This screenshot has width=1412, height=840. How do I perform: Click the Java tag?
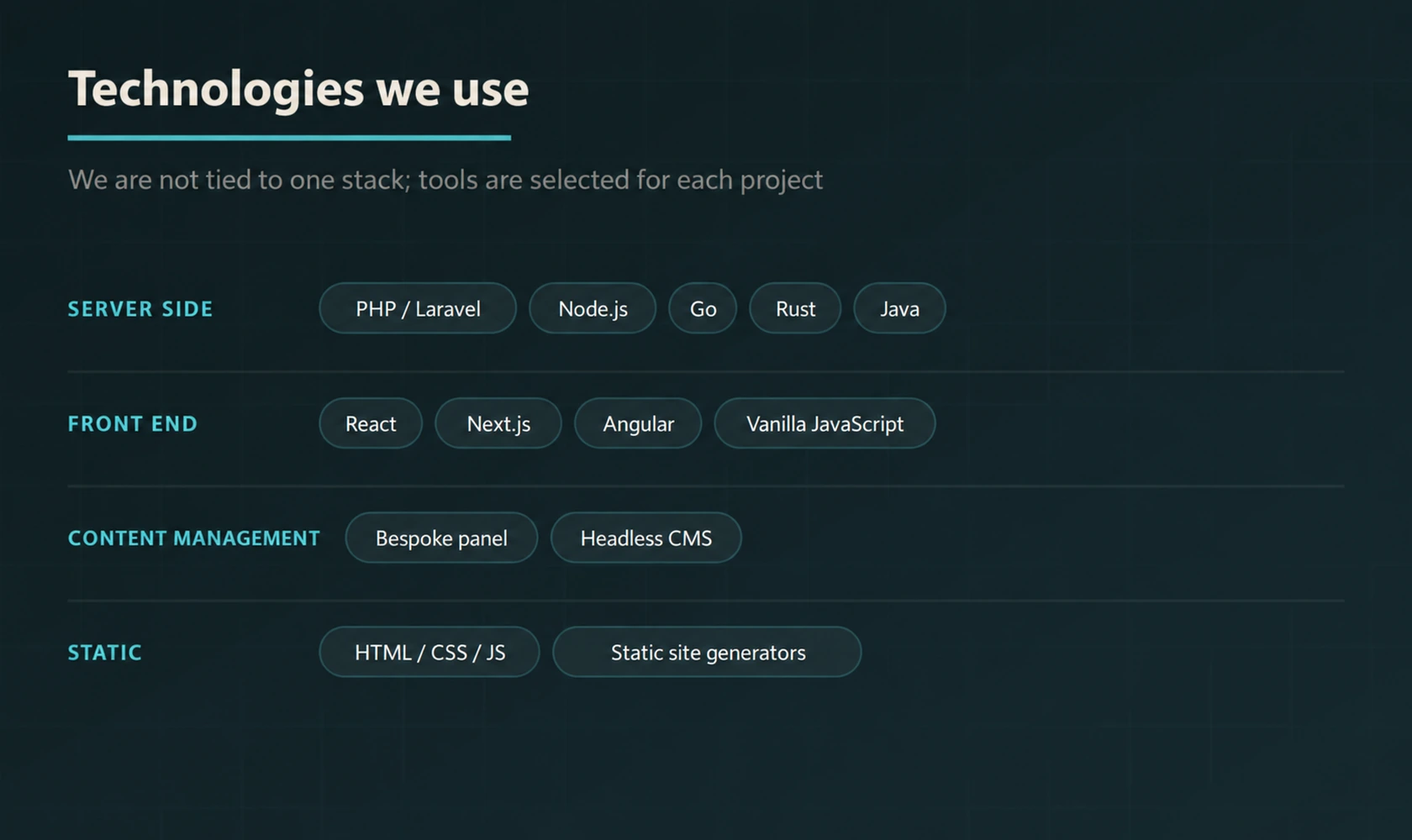[899, 308]
